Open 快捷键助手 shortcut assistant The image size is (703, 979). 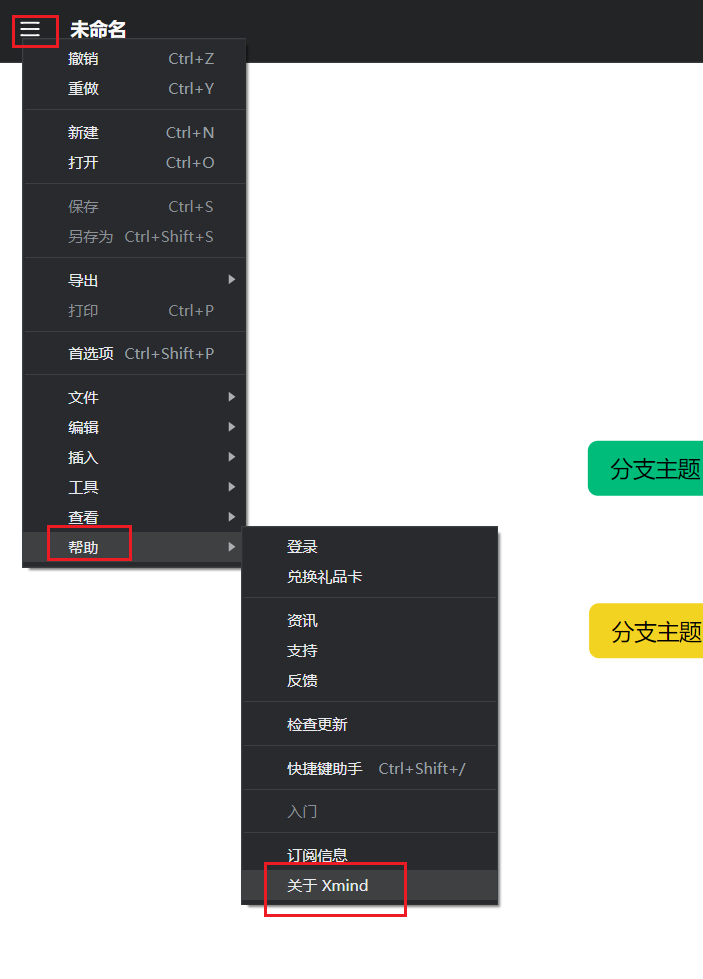click(370, 768)
